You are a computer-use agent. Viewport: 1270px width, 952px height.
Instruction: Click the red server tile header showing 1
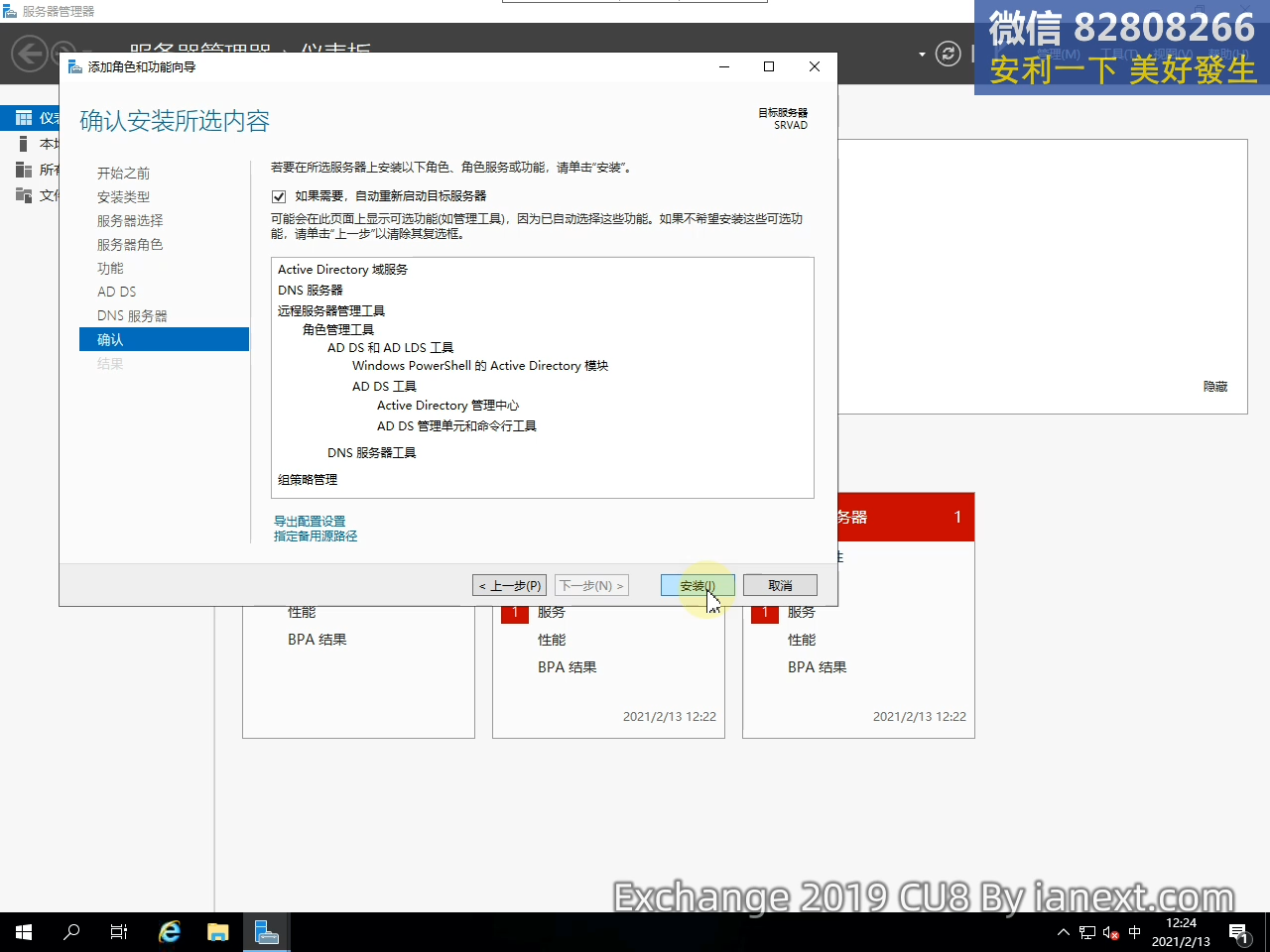pos(906,517)
